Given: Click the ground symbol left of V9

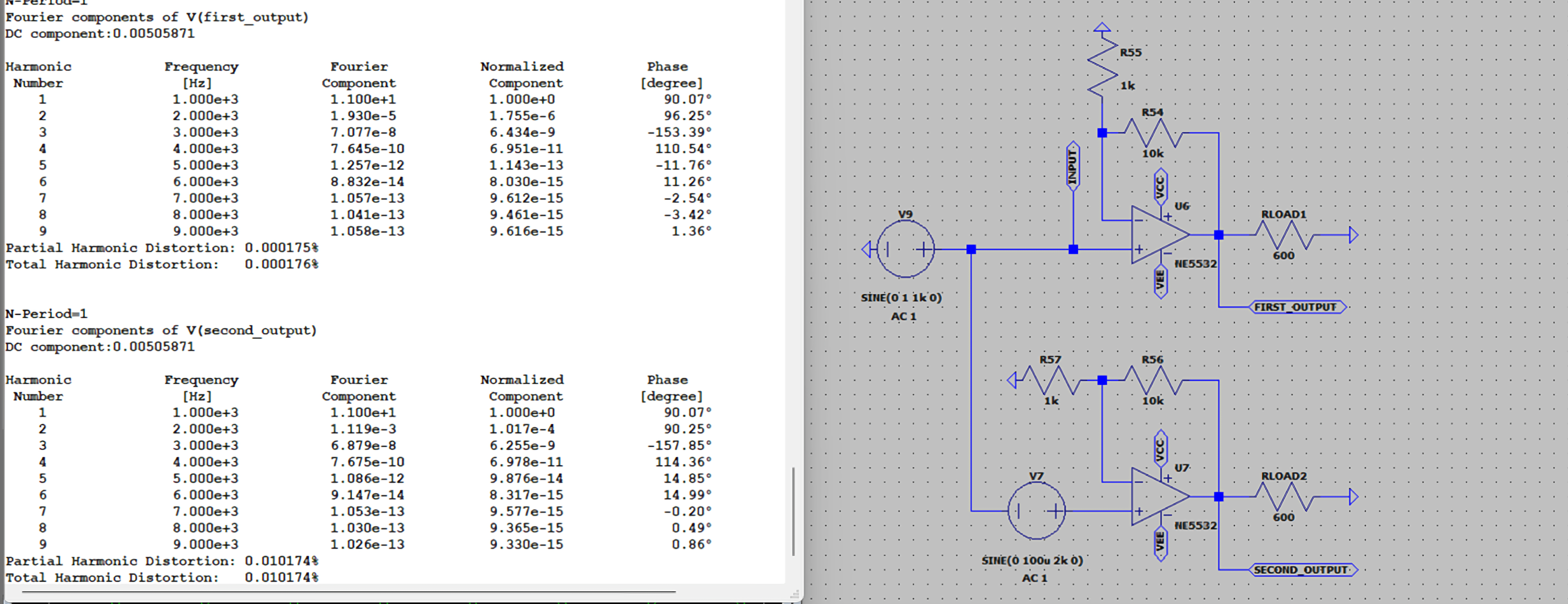Looking at the screenshot, I should [x=867, y=249].
